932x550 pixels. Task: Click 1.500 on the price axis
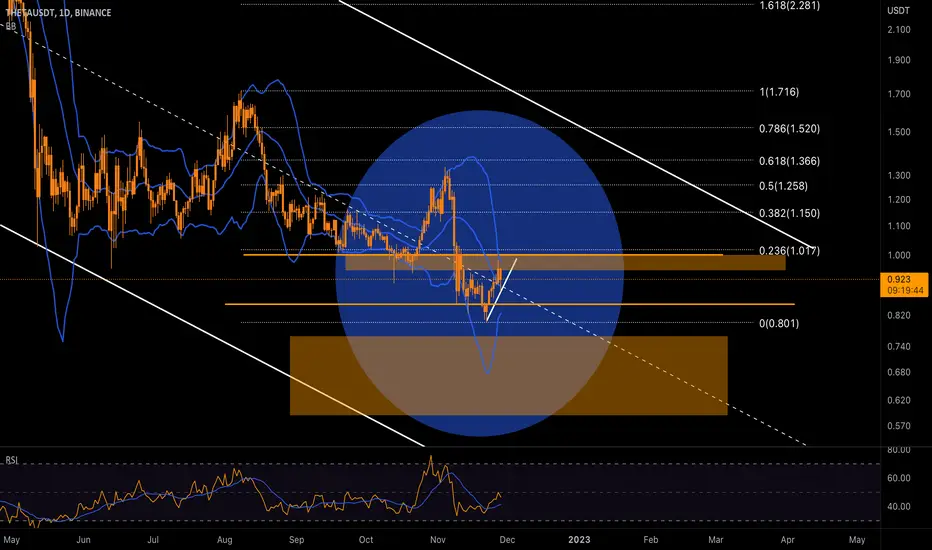point(899,132)
